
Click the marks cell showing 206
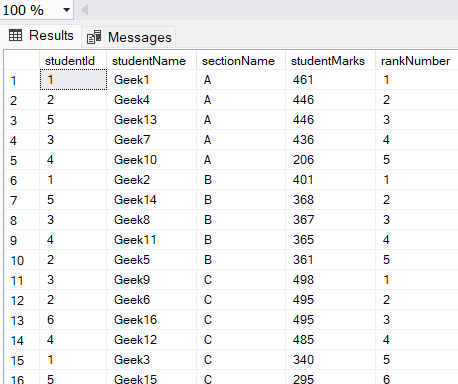click(x=331, y=160)
